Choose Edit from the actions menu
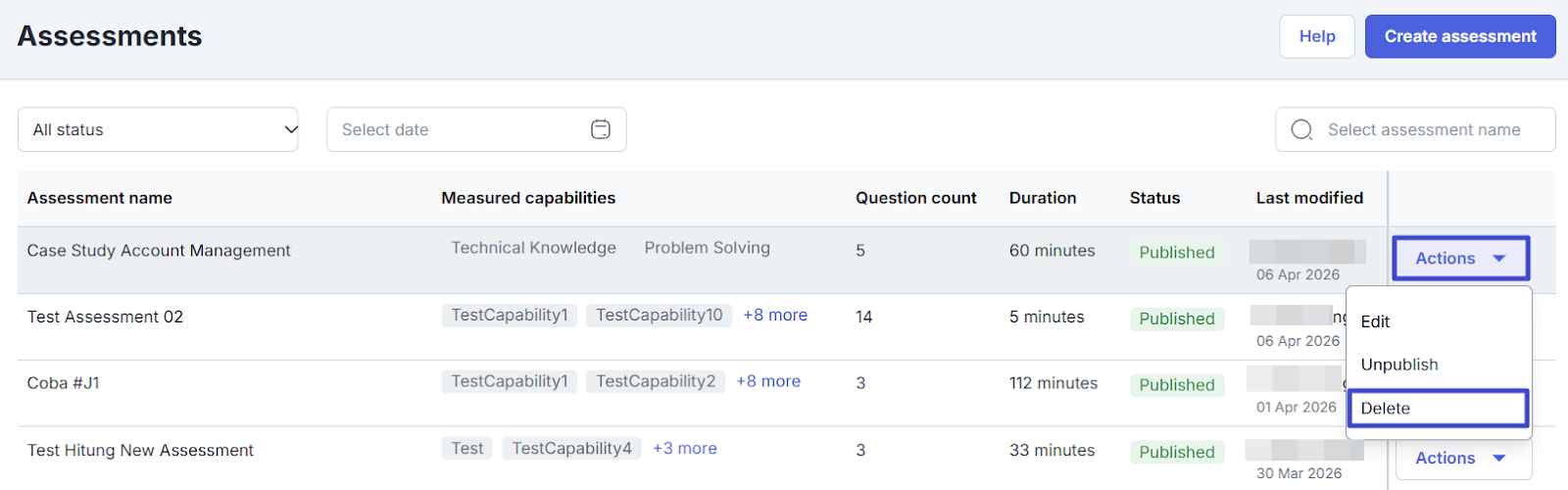 coord(1375,321)
